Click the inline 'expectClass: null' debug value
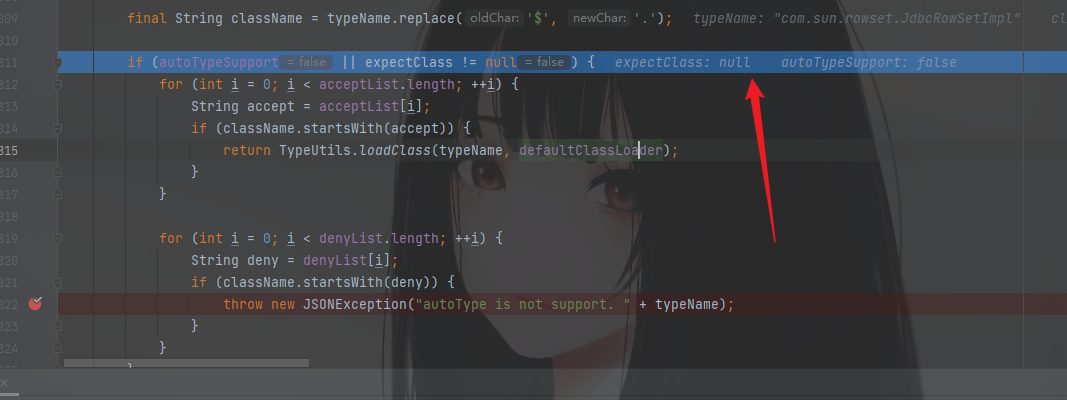1067x400 pixels. (x=683, y=63)
